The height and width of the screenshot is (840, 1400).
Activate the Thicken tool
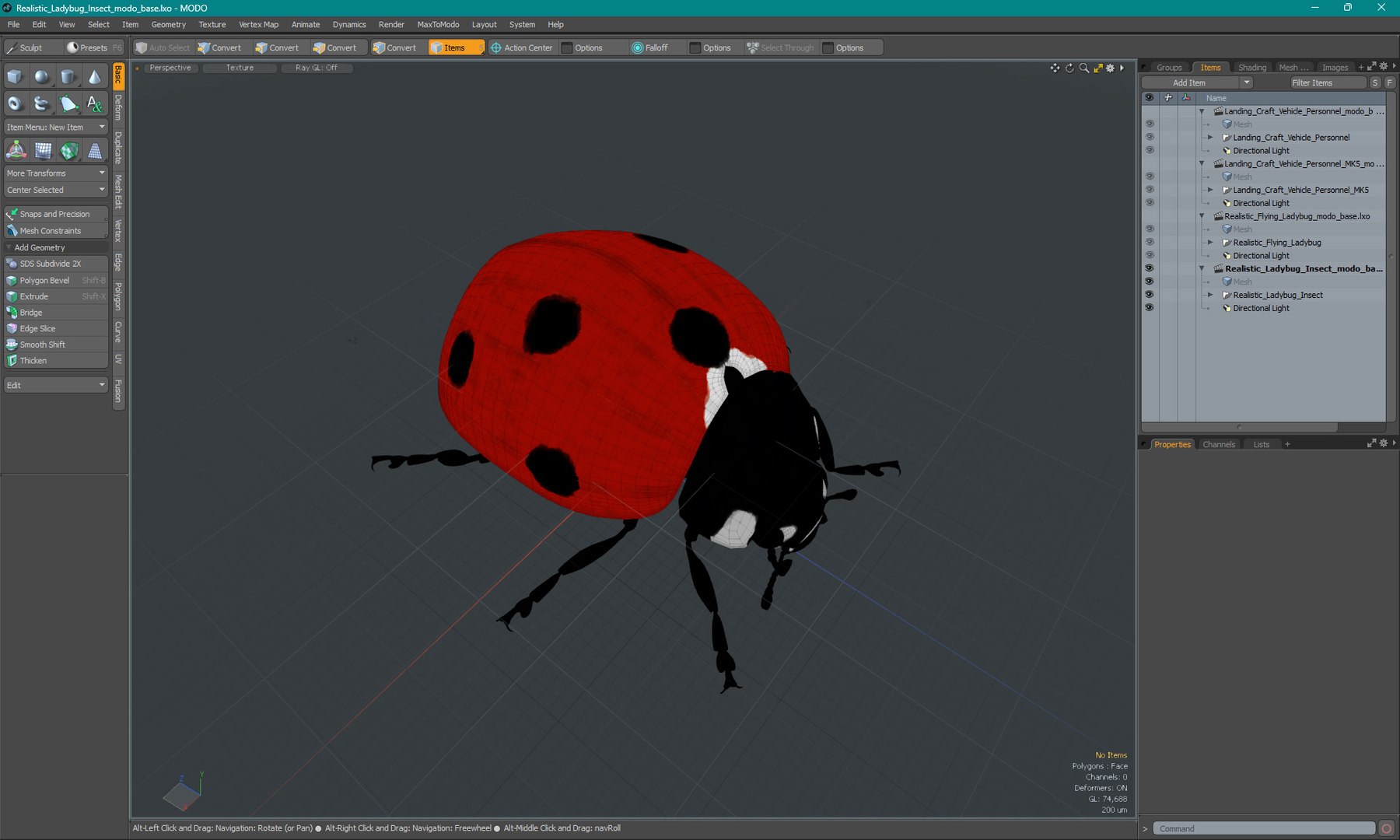click(x=56, y=361)
